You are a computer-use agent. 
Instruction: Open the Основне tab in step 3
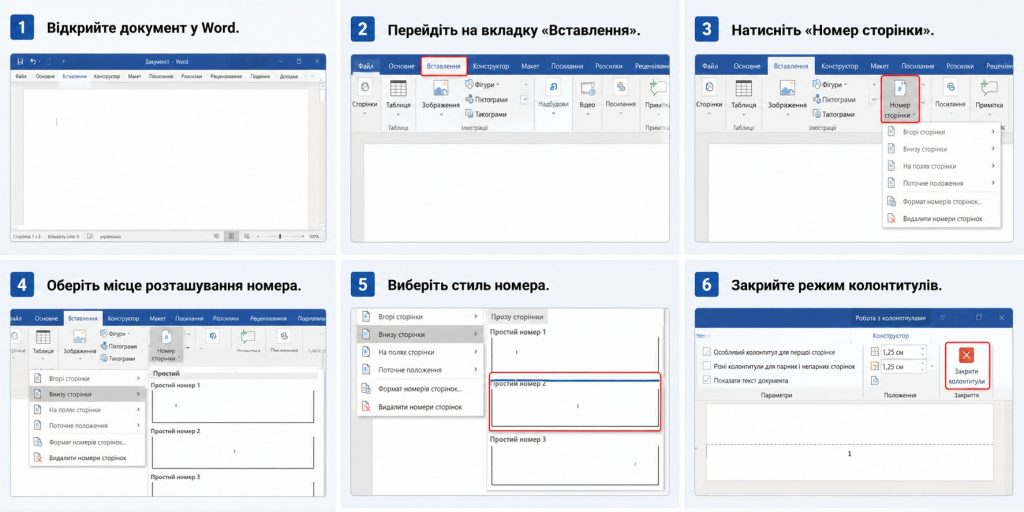[x=746, y=66]
